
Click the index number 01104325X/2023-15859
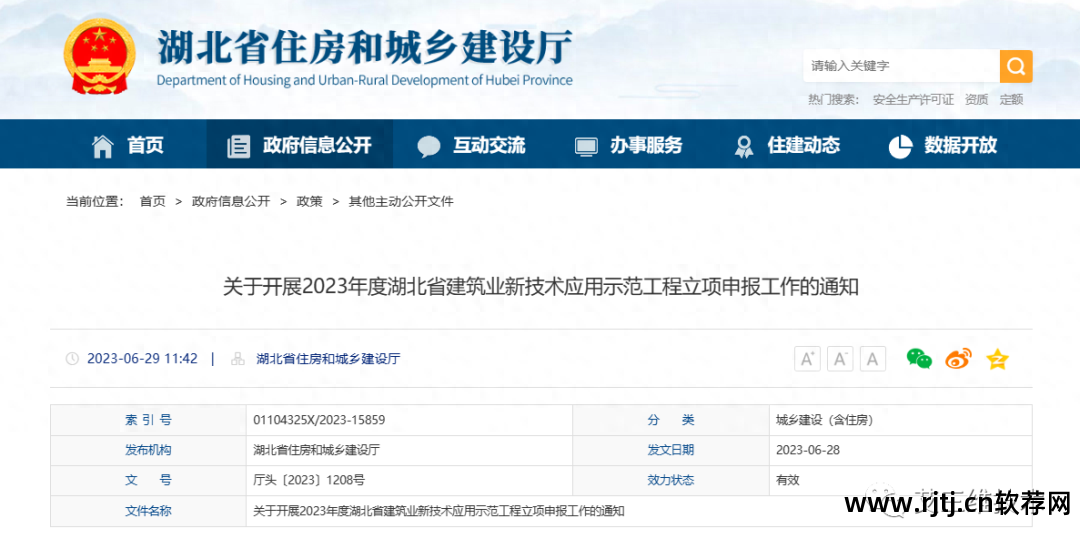click(x=319, y=420)
